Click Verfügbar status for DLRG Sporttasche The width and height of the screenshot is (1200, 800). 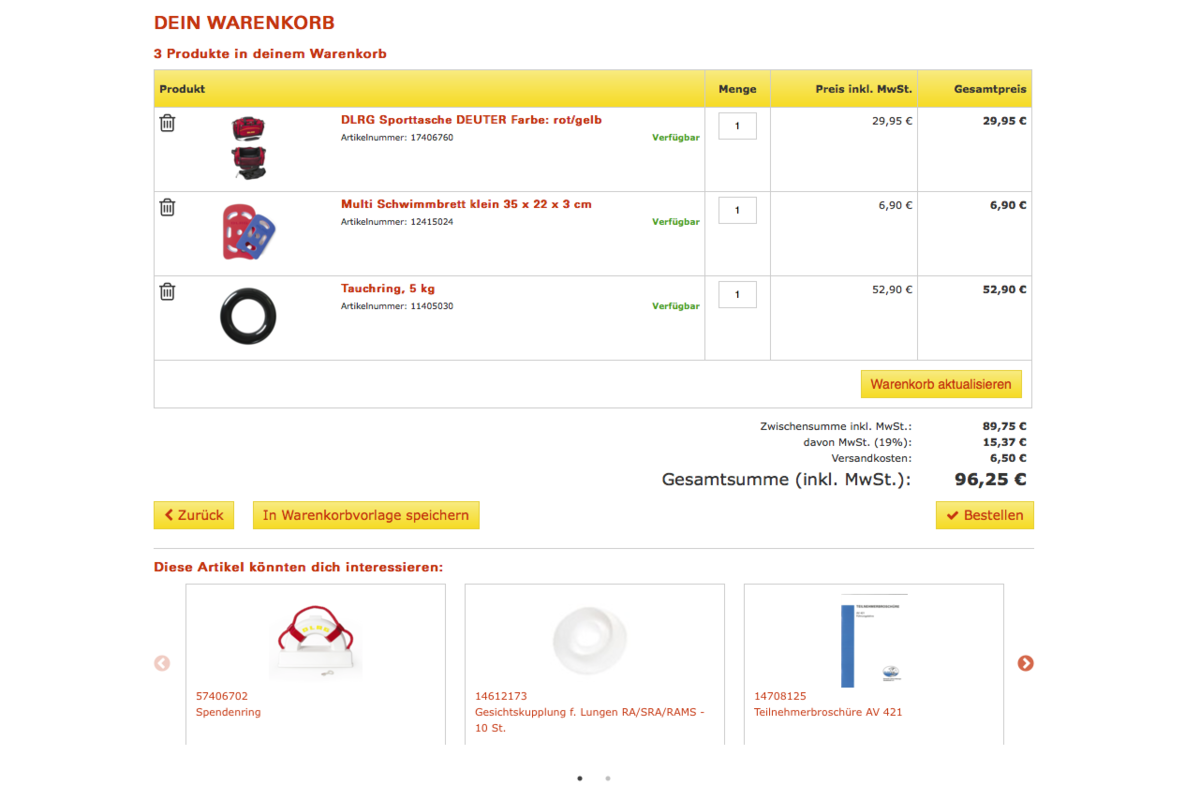pos(676,138)
